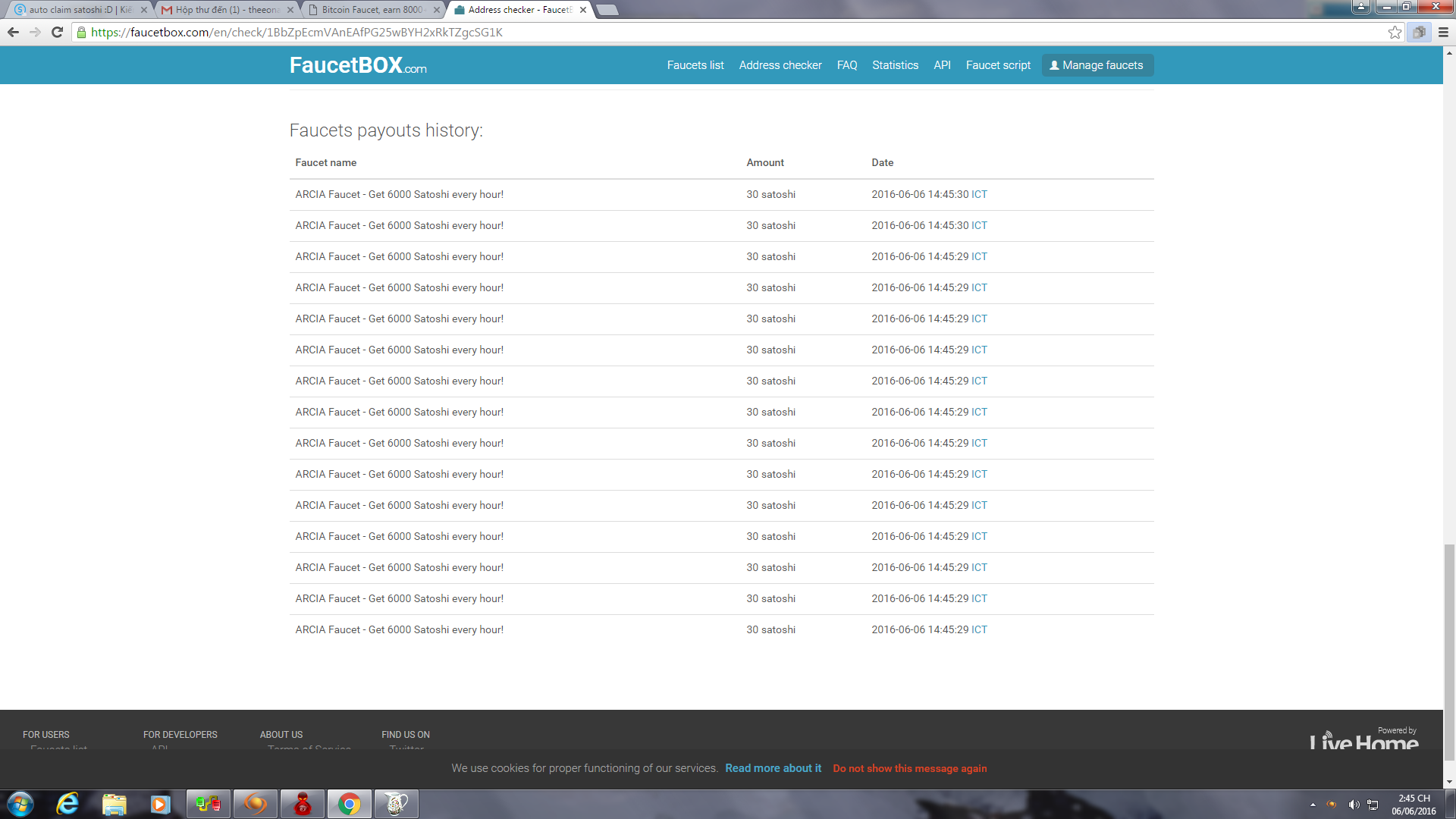Click 'Read more about it' cookie link
This screenshot has width=1456, height=819.
pos(773,768)
